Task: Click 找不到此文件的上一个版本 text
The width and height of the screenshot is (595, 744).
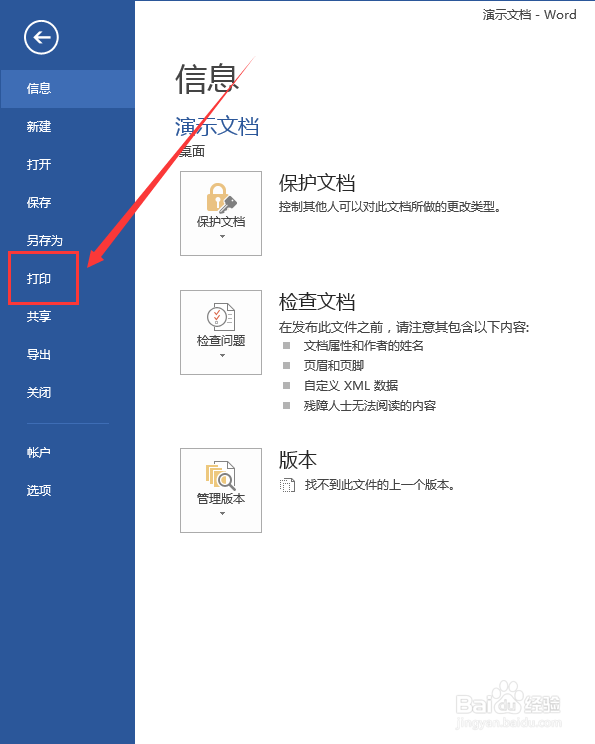Action: pos(380,485)
